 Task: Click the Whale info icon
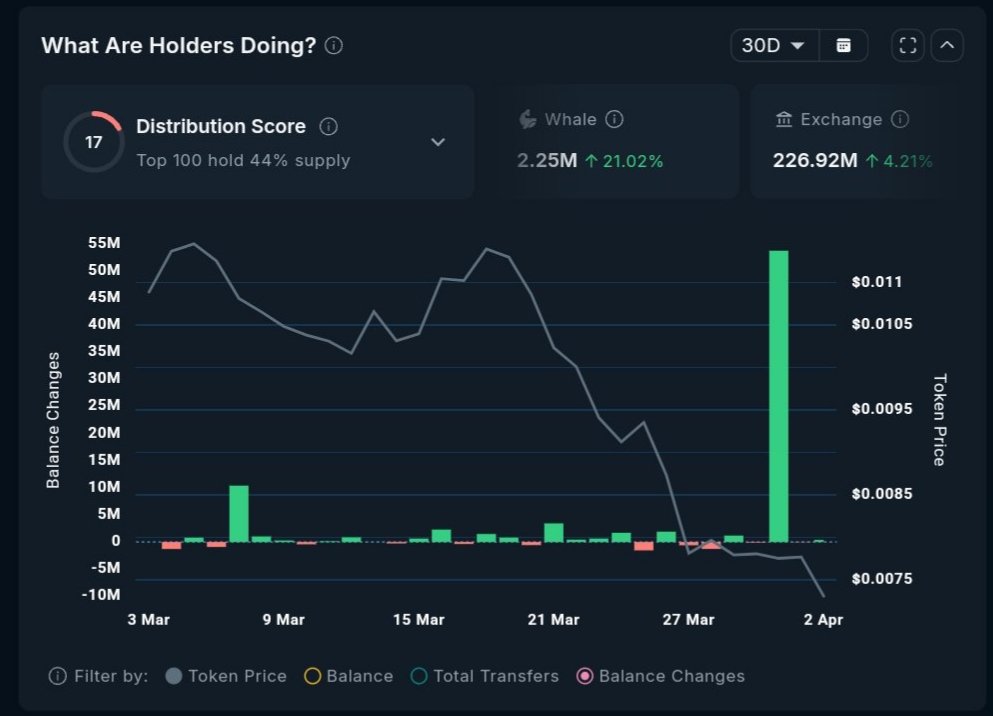(x=614, y=119)
